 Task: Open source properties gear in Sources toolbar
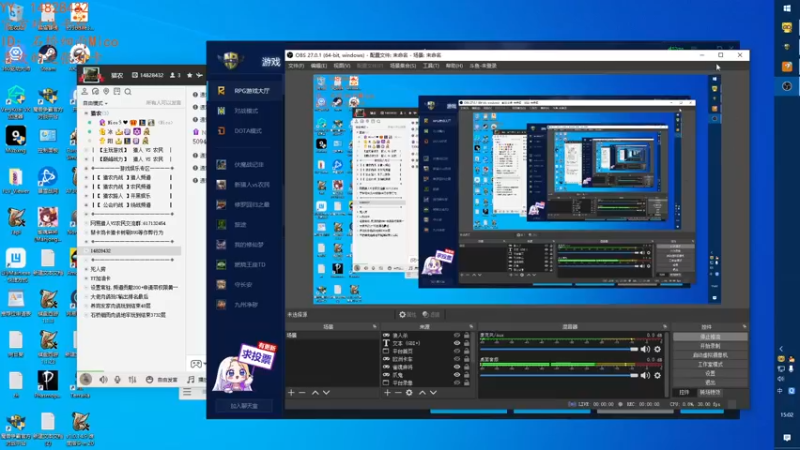coord(409,392)
